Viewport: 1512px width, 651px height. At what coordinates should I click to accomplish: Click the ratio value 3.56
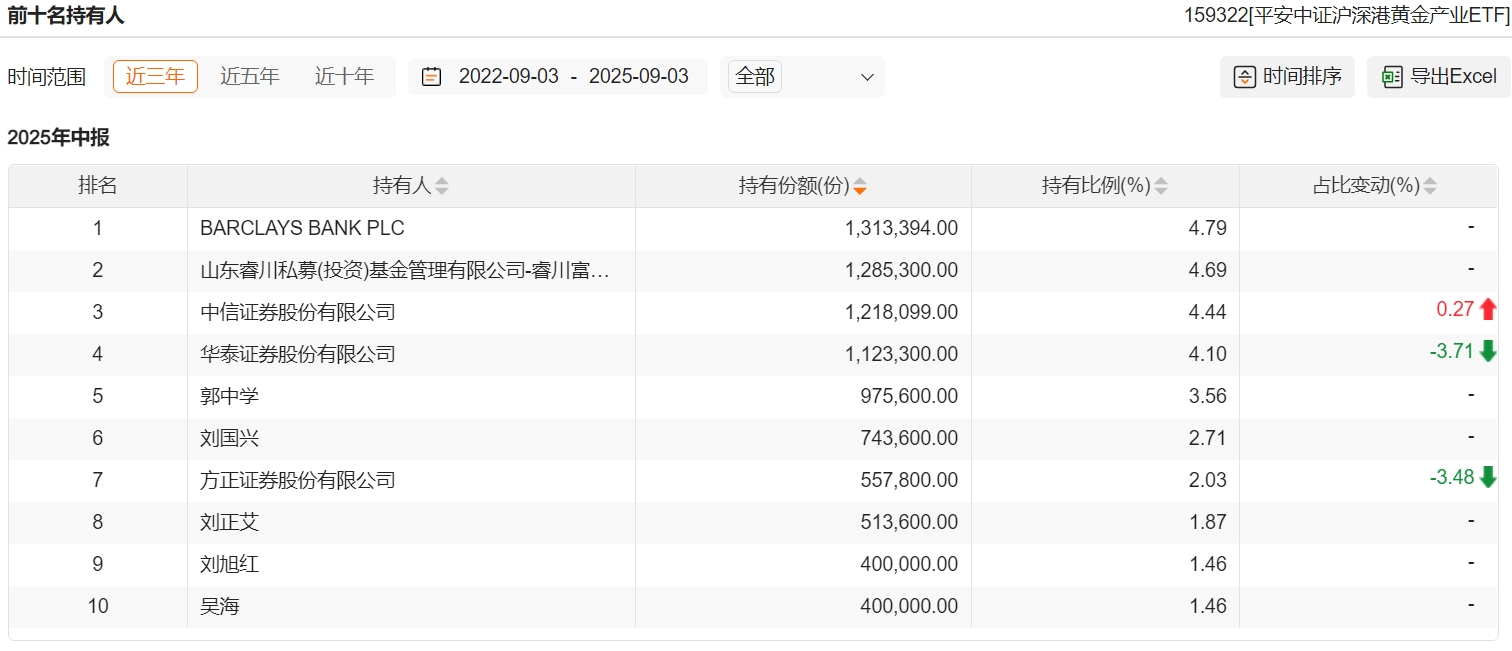coord(1209,396)
